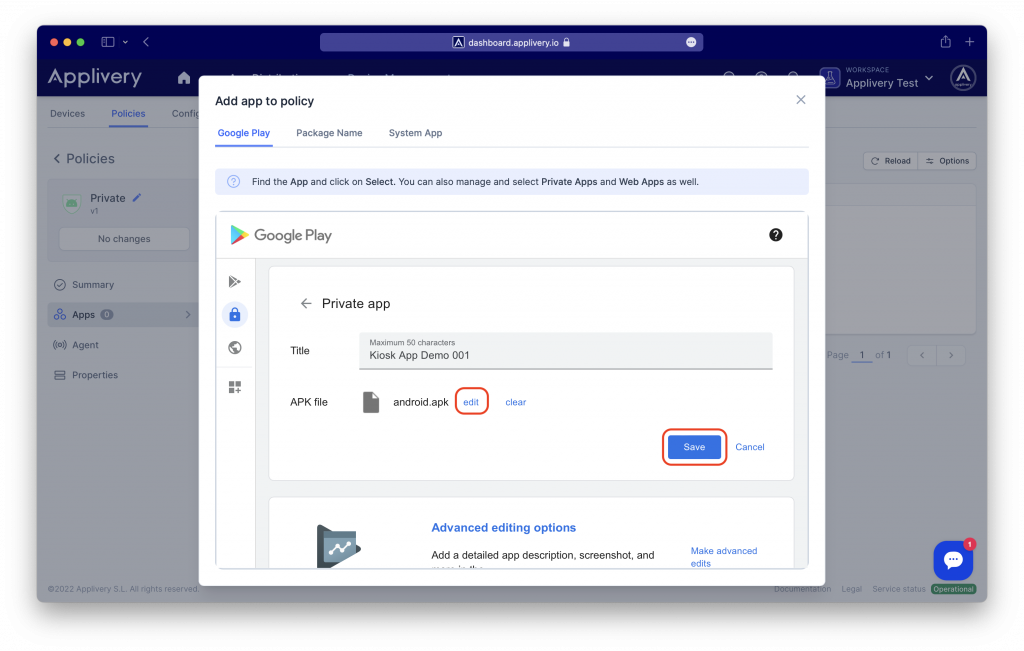Click the info icon in the blue banner
This screenshot has height=651, width=1024.
(233, 182)
